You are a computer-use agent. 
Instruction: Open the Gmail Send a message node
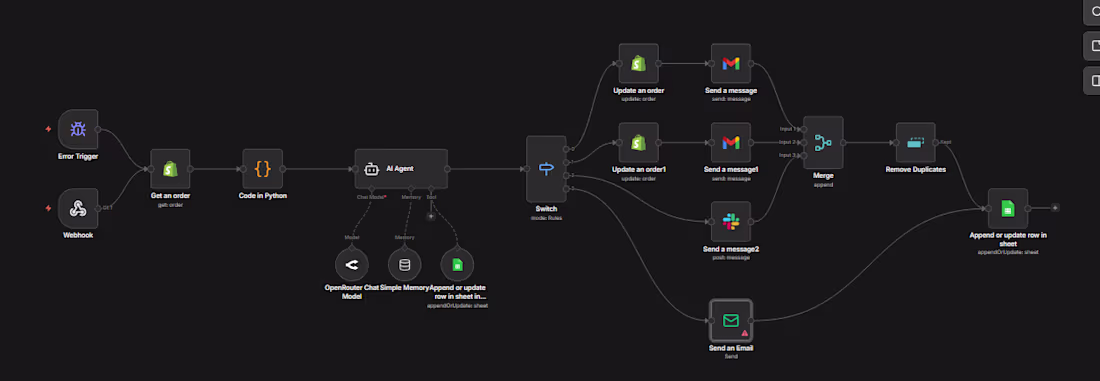730,64
